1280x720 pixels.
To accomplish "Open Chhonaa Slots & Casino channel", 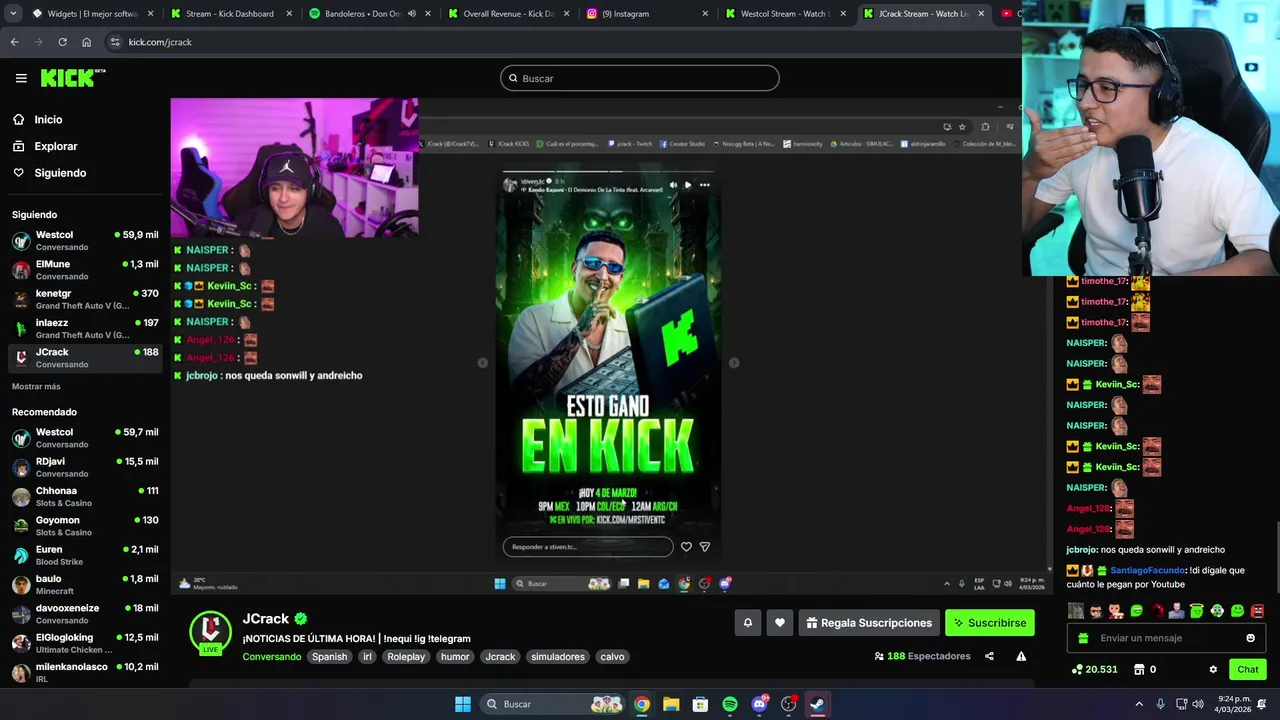I will pos(85,496).
